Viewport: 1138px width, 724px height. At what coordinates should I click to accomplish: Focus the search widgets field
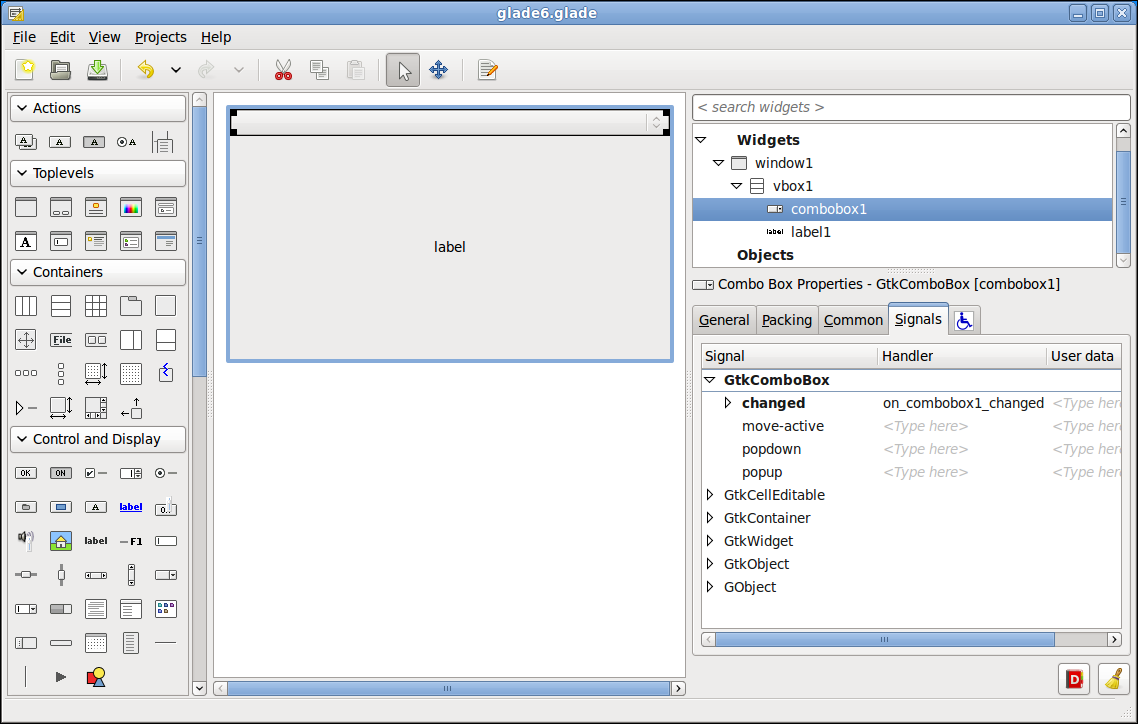911,107
